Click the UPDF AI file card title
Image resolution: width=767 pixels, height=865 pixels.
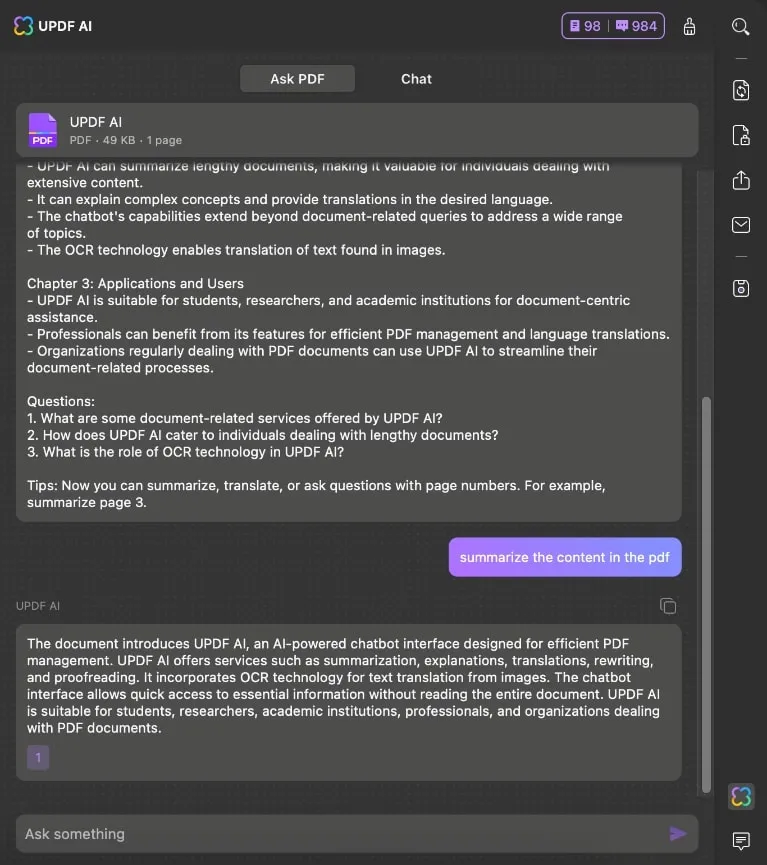[95, 122]
